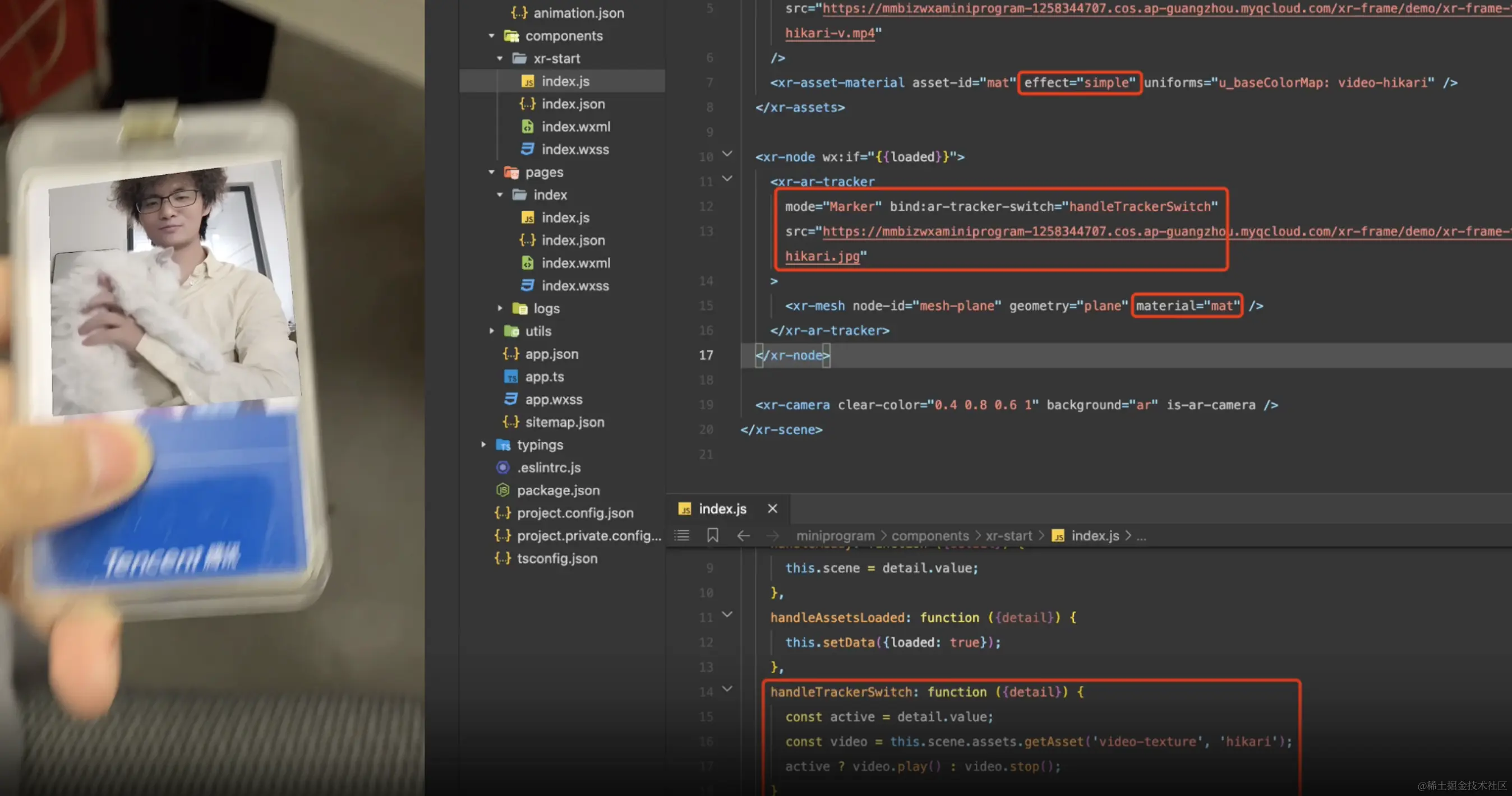Close the index.js editor tab
The height and width of the screenshot is (796, 1512).
[x=772, y=508]
